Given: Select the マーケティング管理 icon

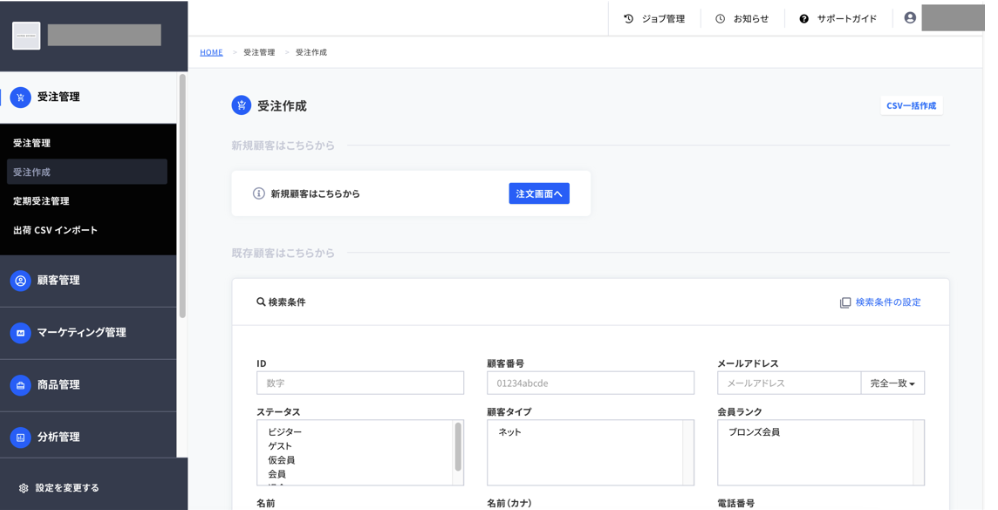Looking at the screenshot, I should [20, 332].
